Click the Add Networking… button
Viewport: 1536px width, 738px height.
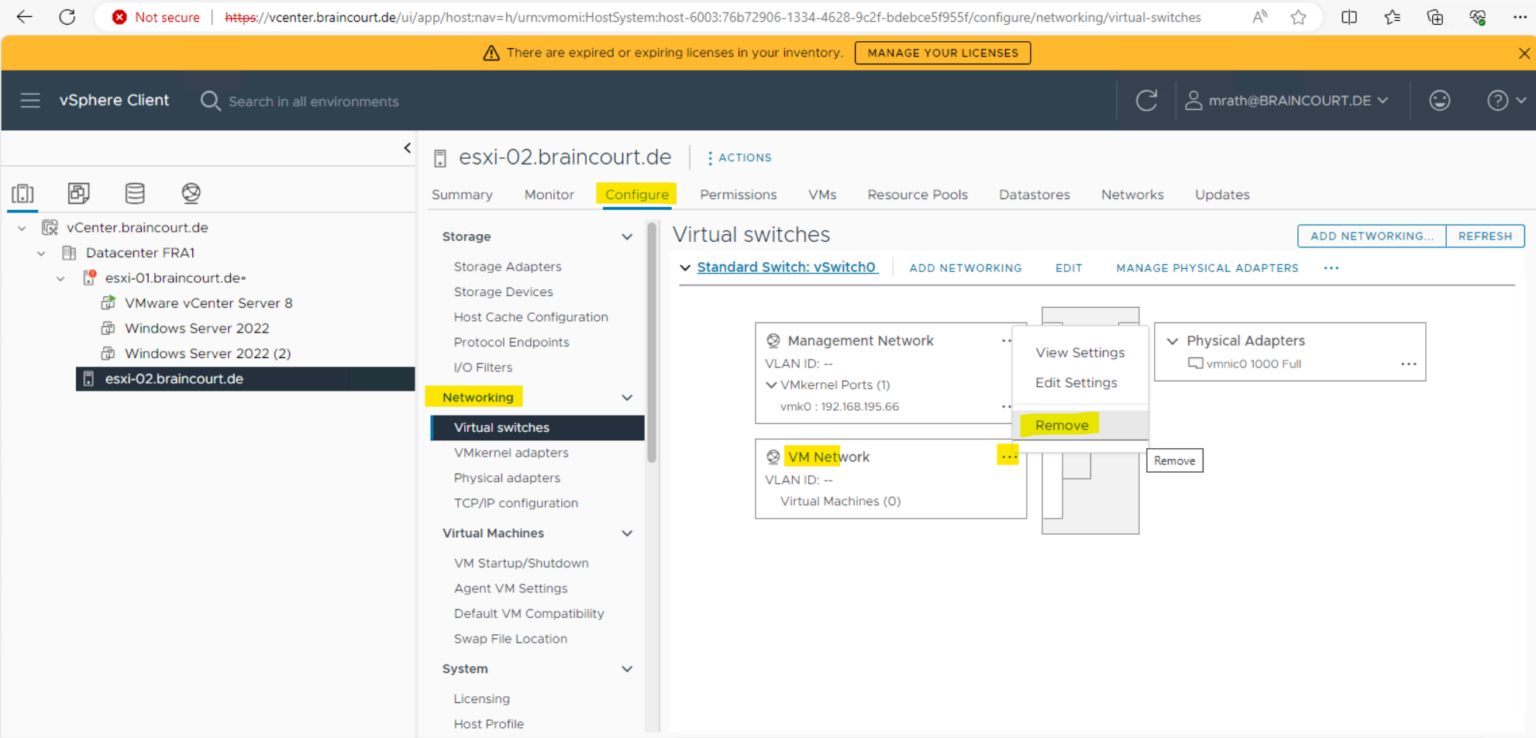click(1371, 236)
